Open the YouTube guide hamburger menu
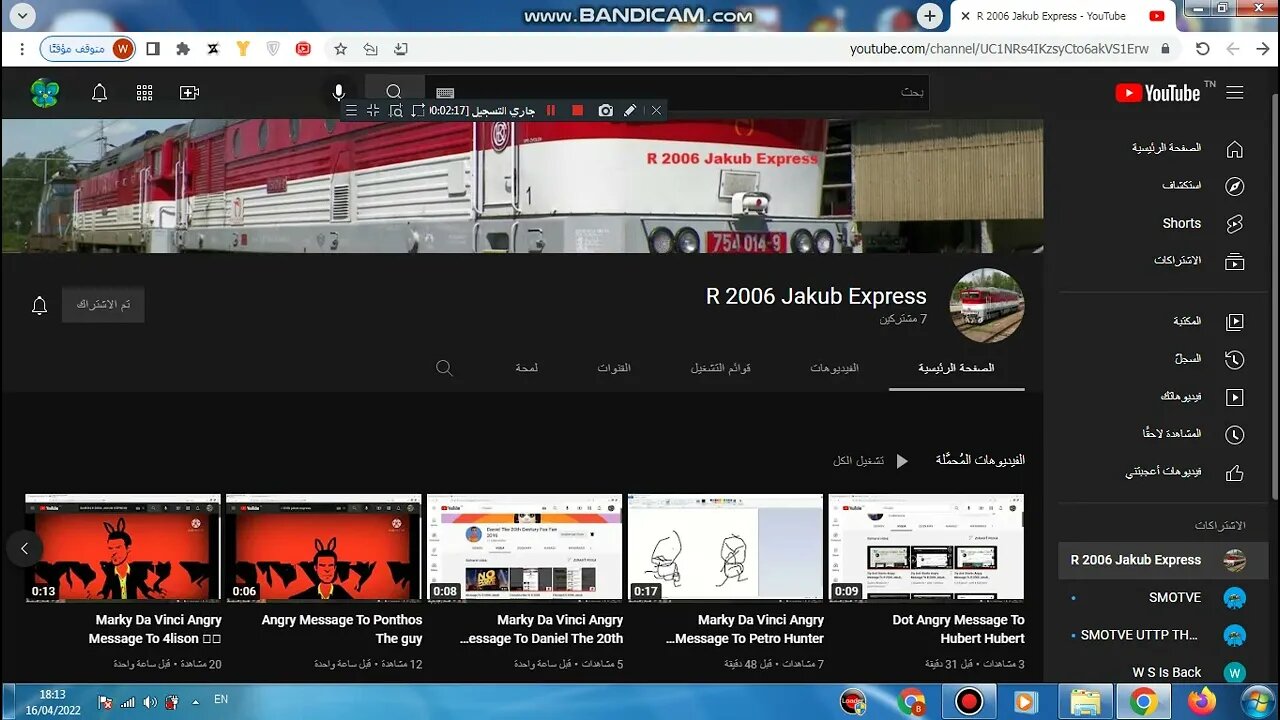 [x=1235, y=93]
